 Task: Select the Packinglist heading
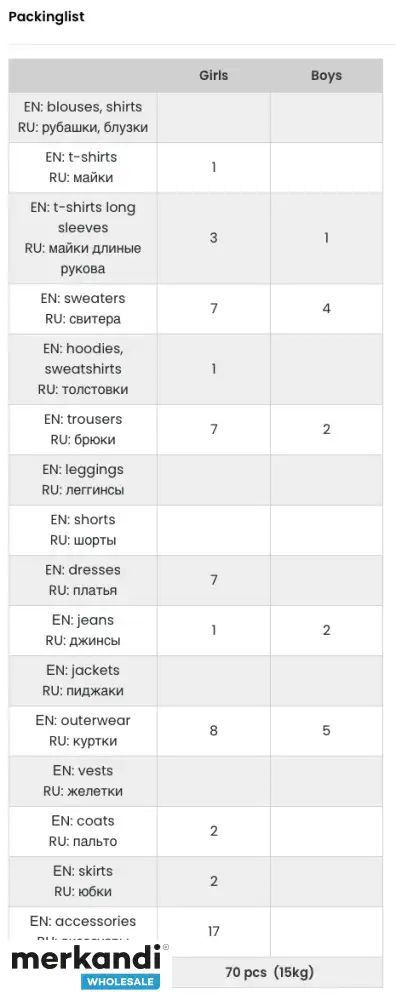click(x=47, y=17)
